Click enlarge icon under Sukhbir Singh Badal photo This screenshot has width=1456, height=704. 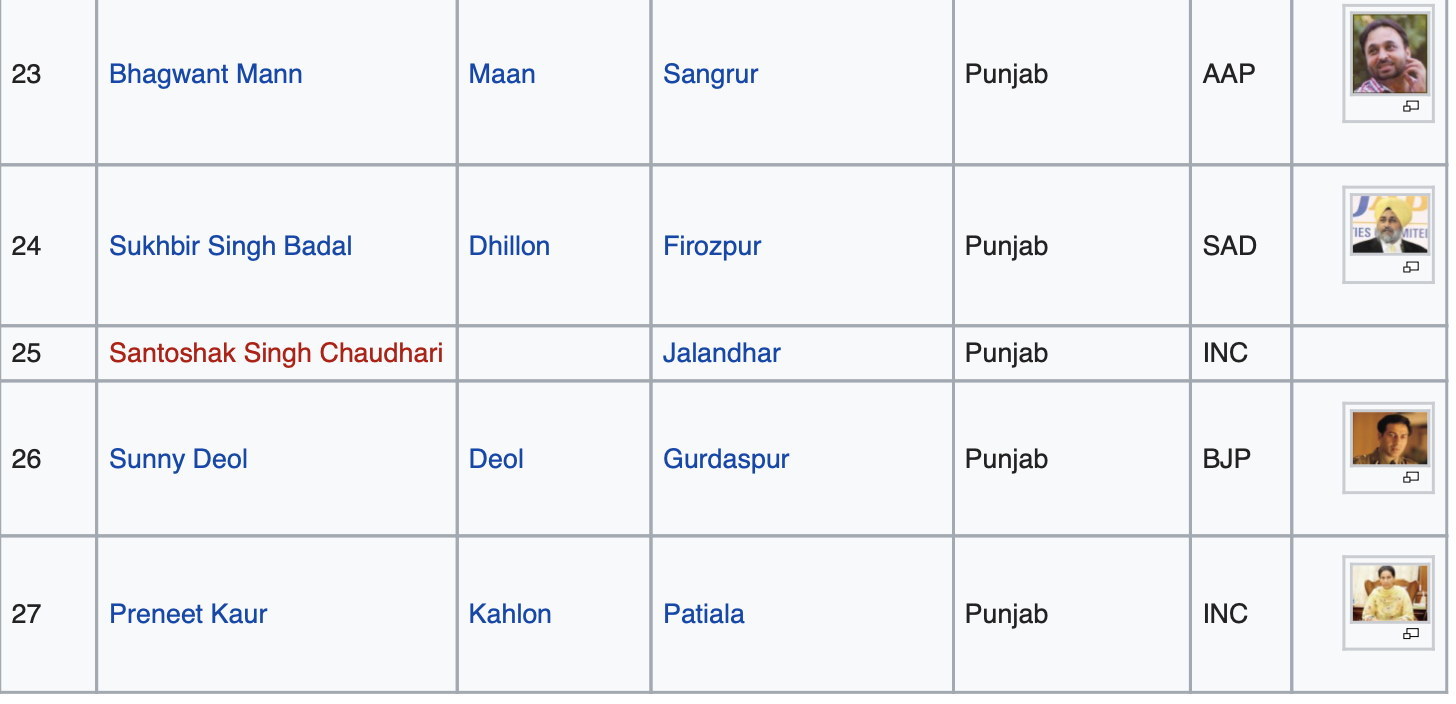[x=1411, y=267]
